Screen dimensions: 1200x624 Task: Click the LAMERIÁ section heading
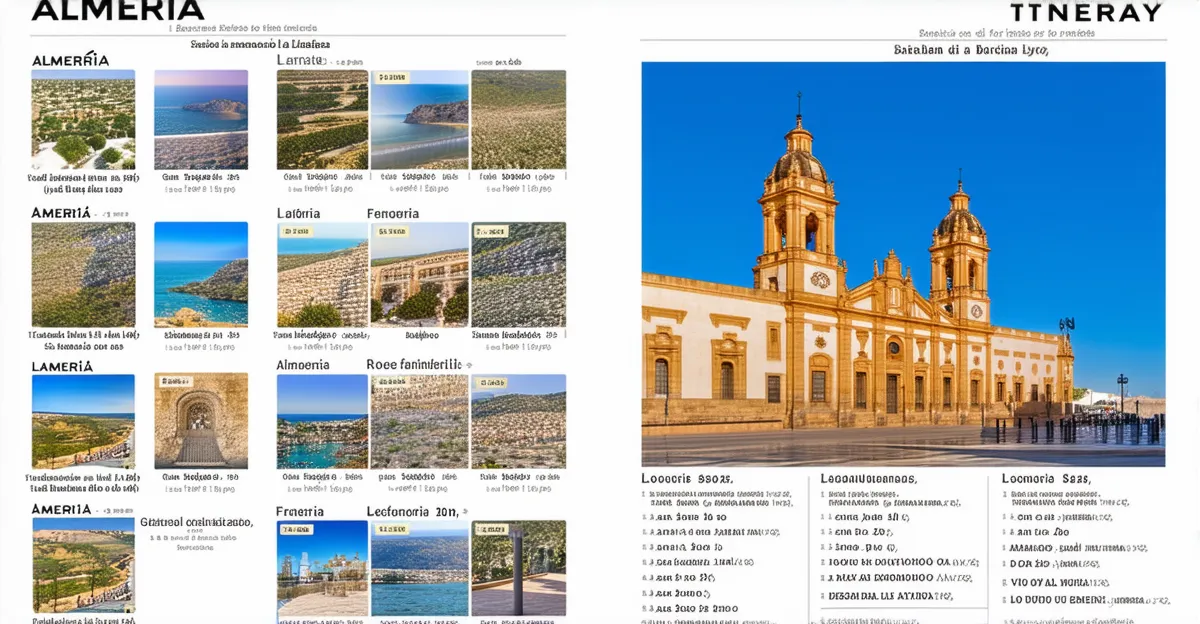click(62, 366)
